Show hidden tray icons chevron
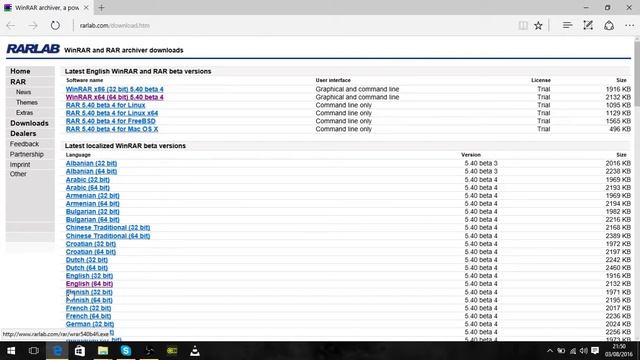 (550, 351)
